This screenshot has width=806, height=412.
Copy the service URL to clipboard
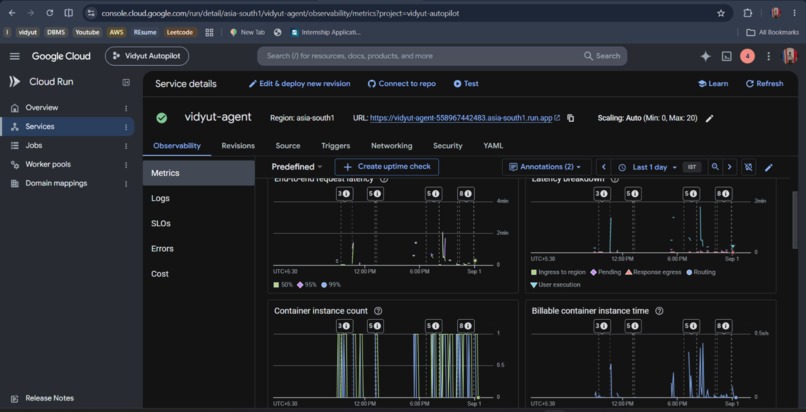571,118
